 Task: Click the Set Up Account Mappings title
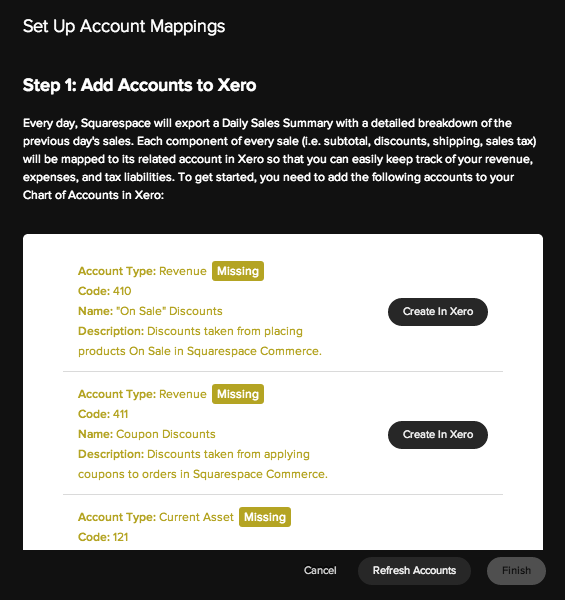pos(124,26)
